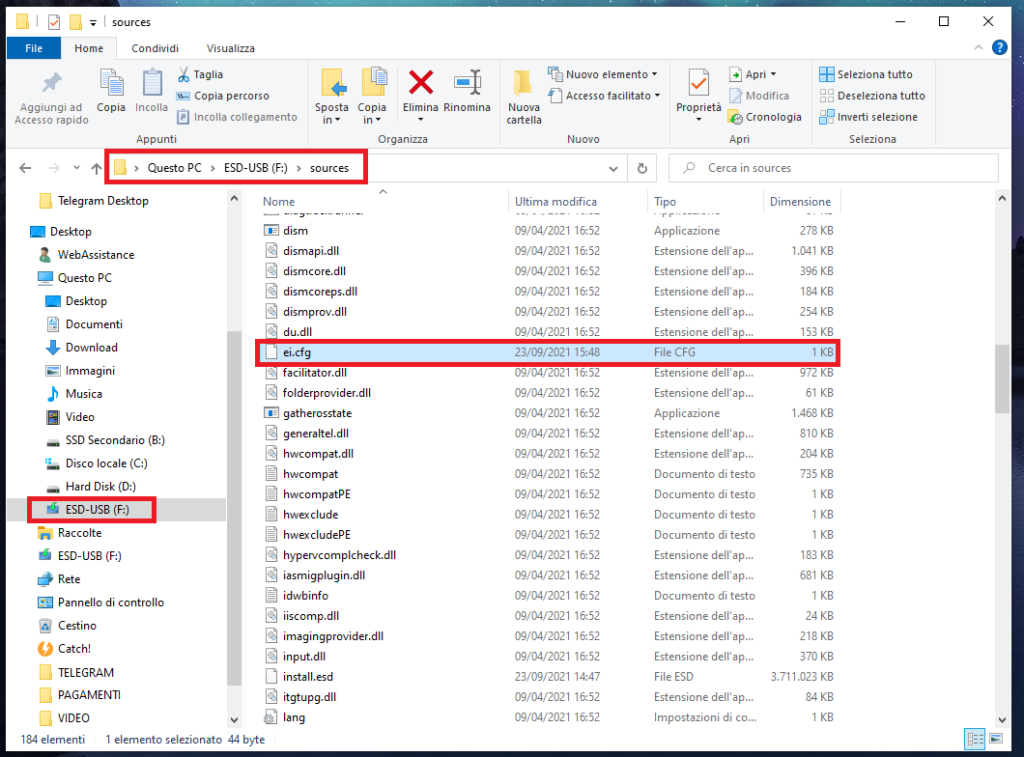Click the Copia icon in Appunti
The width and height of the screenshot is (1024, 757).
click(x=111, y=84)
